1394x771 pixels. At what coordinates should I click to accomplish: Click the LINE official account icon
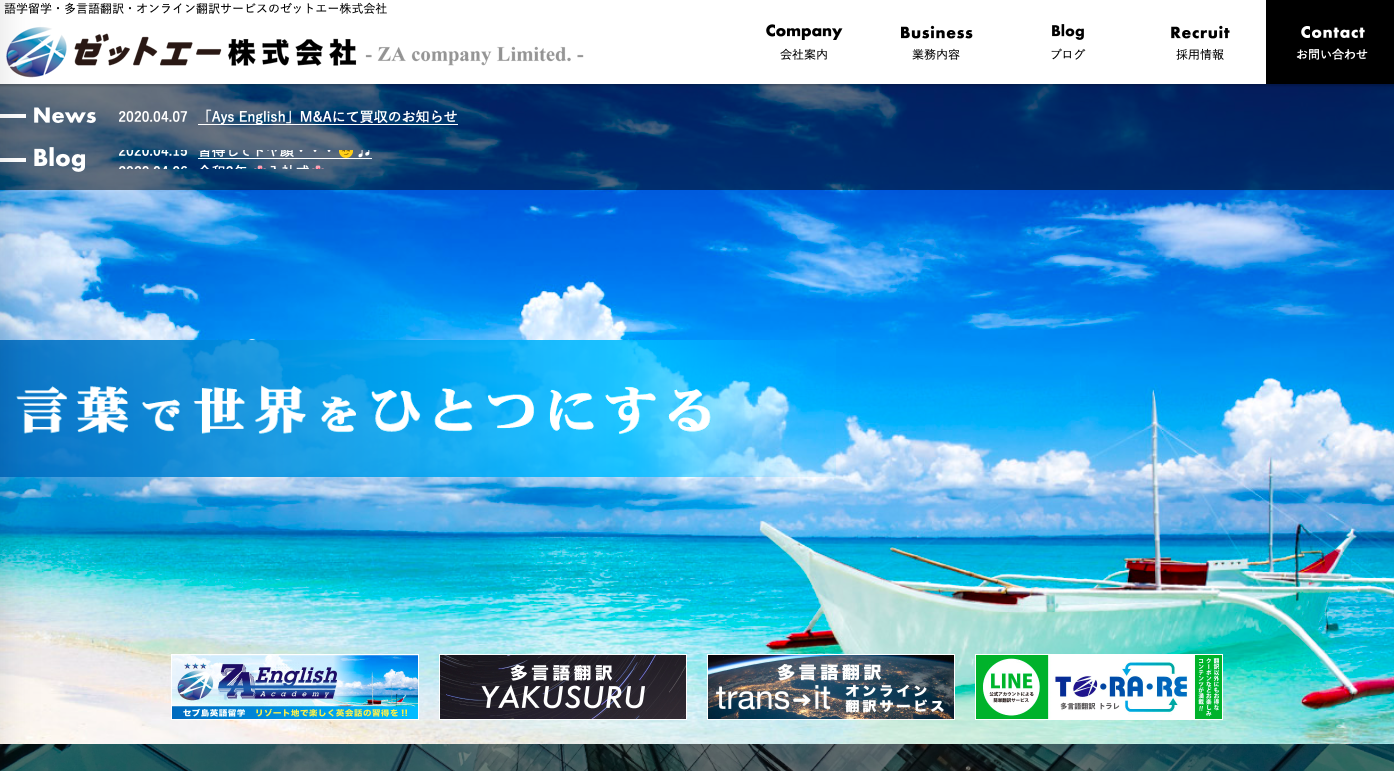tap(1013, 687)
